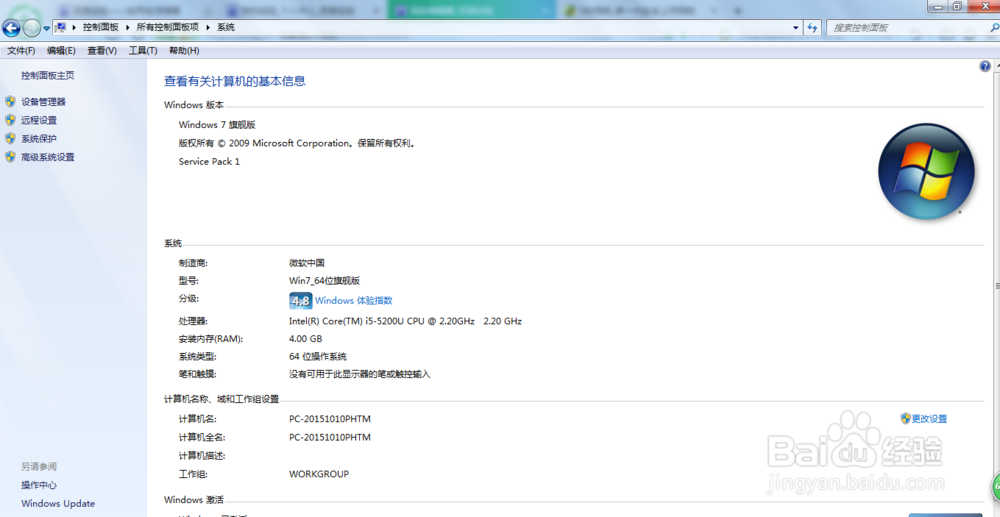Open 设备管理器 link
Image resolution: width=1000 pixels, height=517 pixels.
(x=43, y=101)
